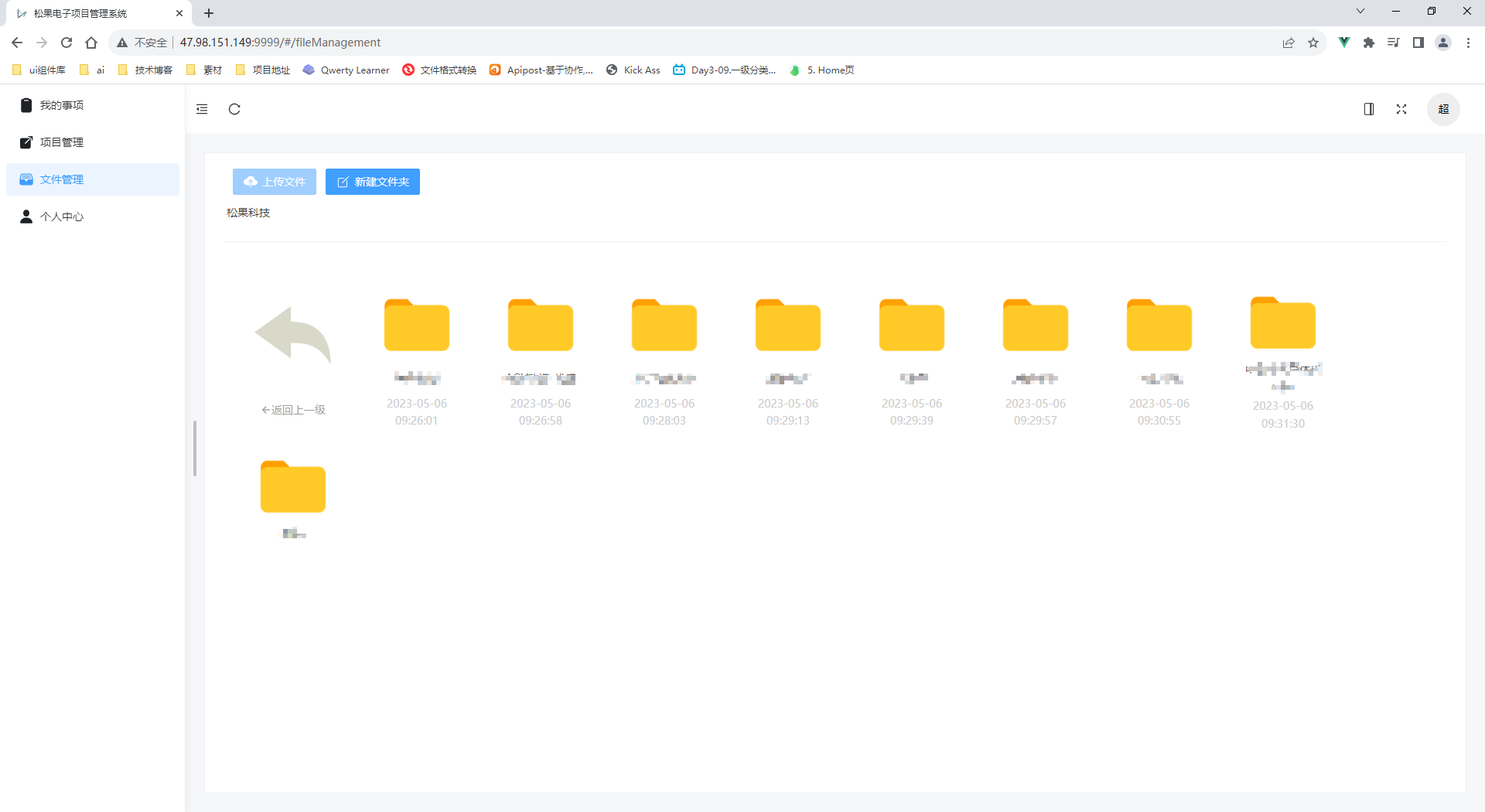Click the 上传文件 button
The image size is (1485, 812).
[275, 182]
